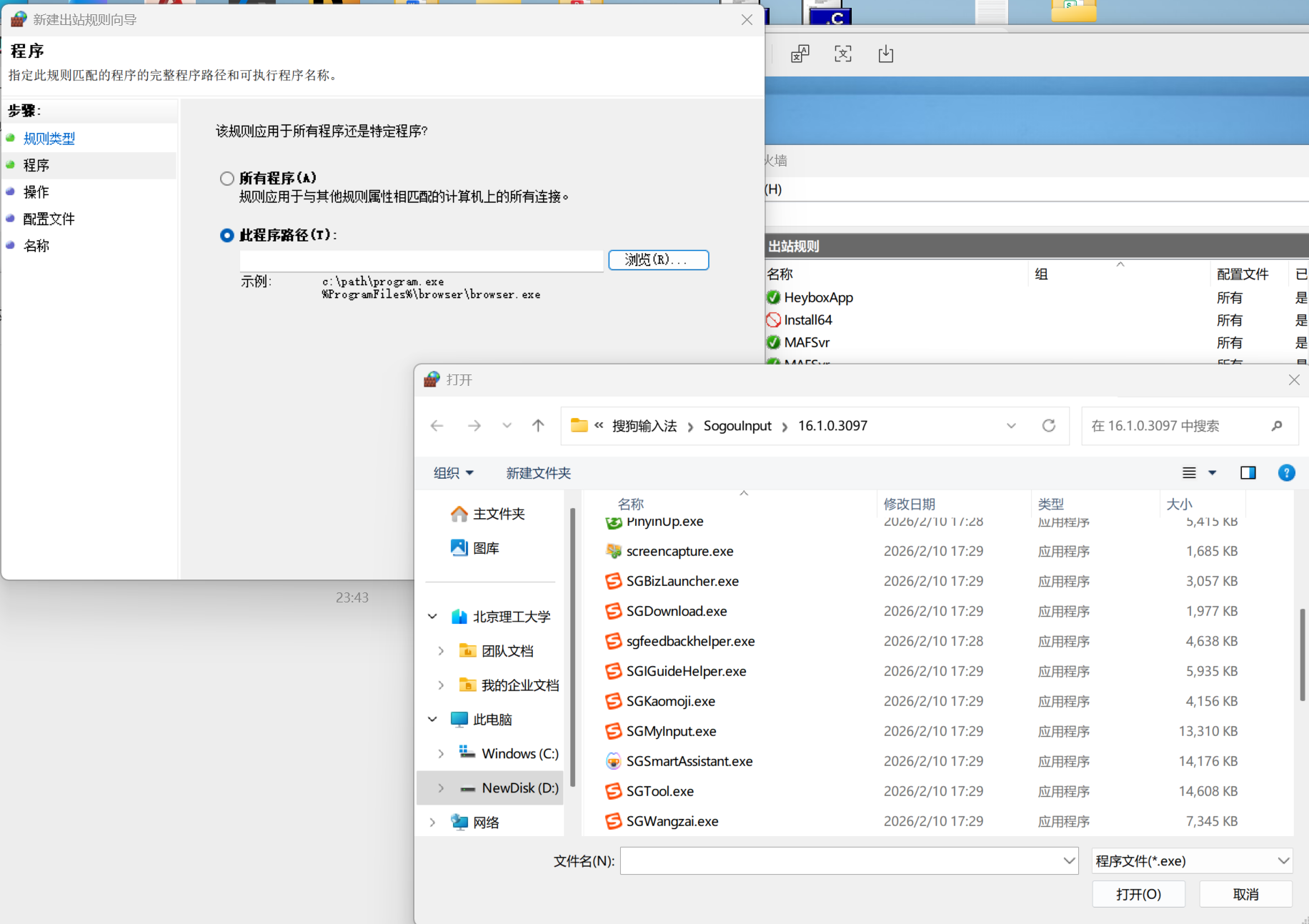Select the 配置文件 step in wizard
Screen dimensions: 1309x924
click(49, 219)
